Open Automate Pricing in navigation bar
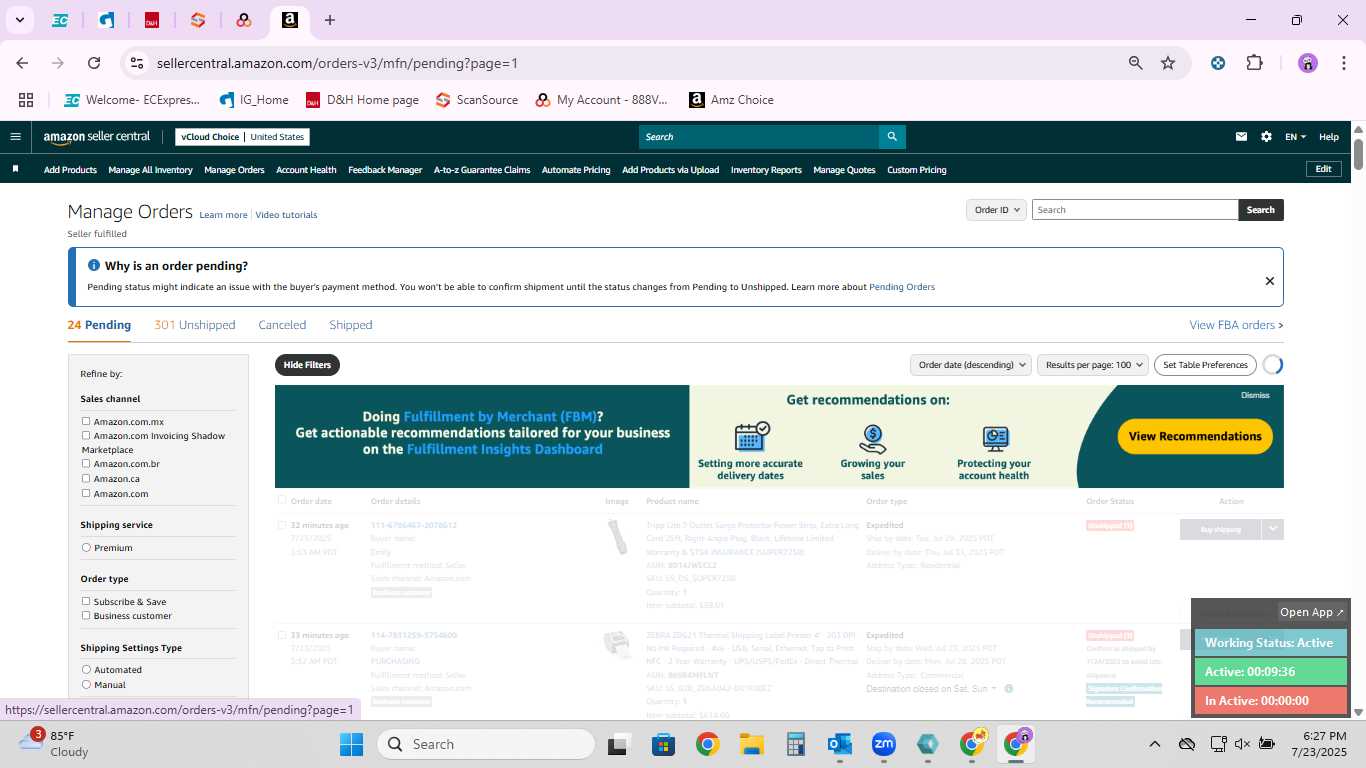 point(576,170)
